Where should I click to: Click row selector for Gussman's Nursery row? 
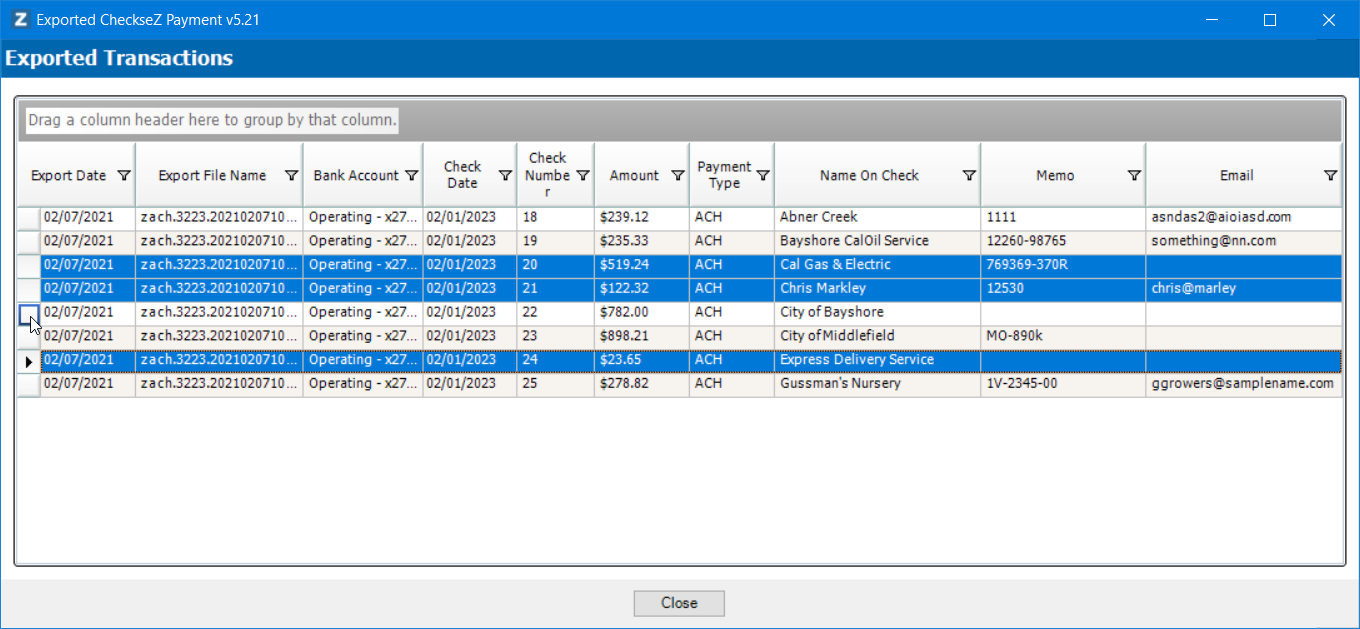29,384
